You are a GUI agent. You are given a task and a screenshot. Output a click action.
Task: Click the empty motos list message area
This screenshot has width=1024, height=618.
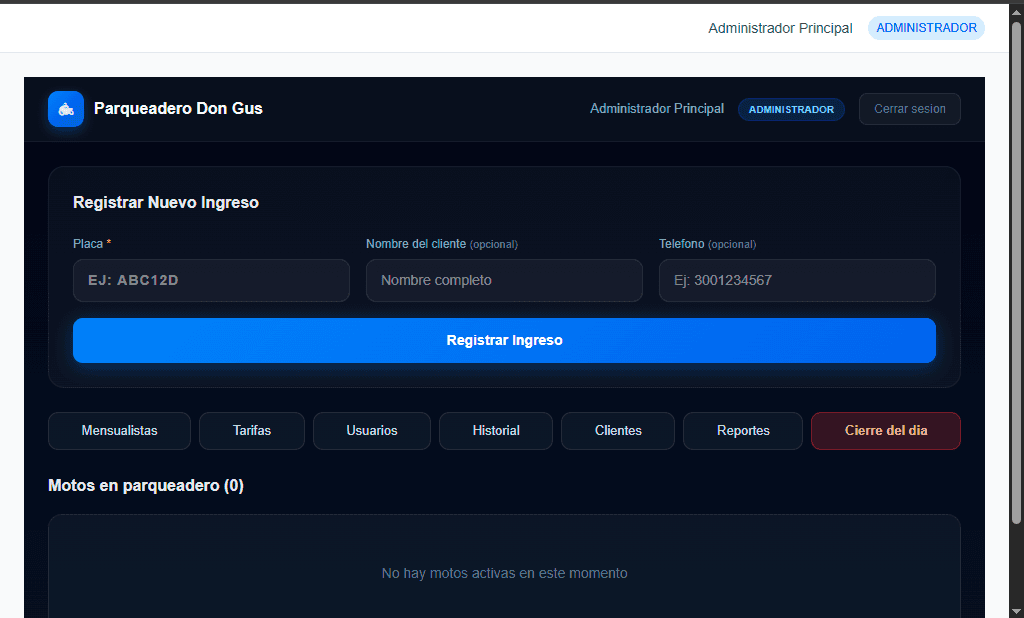coord(504,573)
